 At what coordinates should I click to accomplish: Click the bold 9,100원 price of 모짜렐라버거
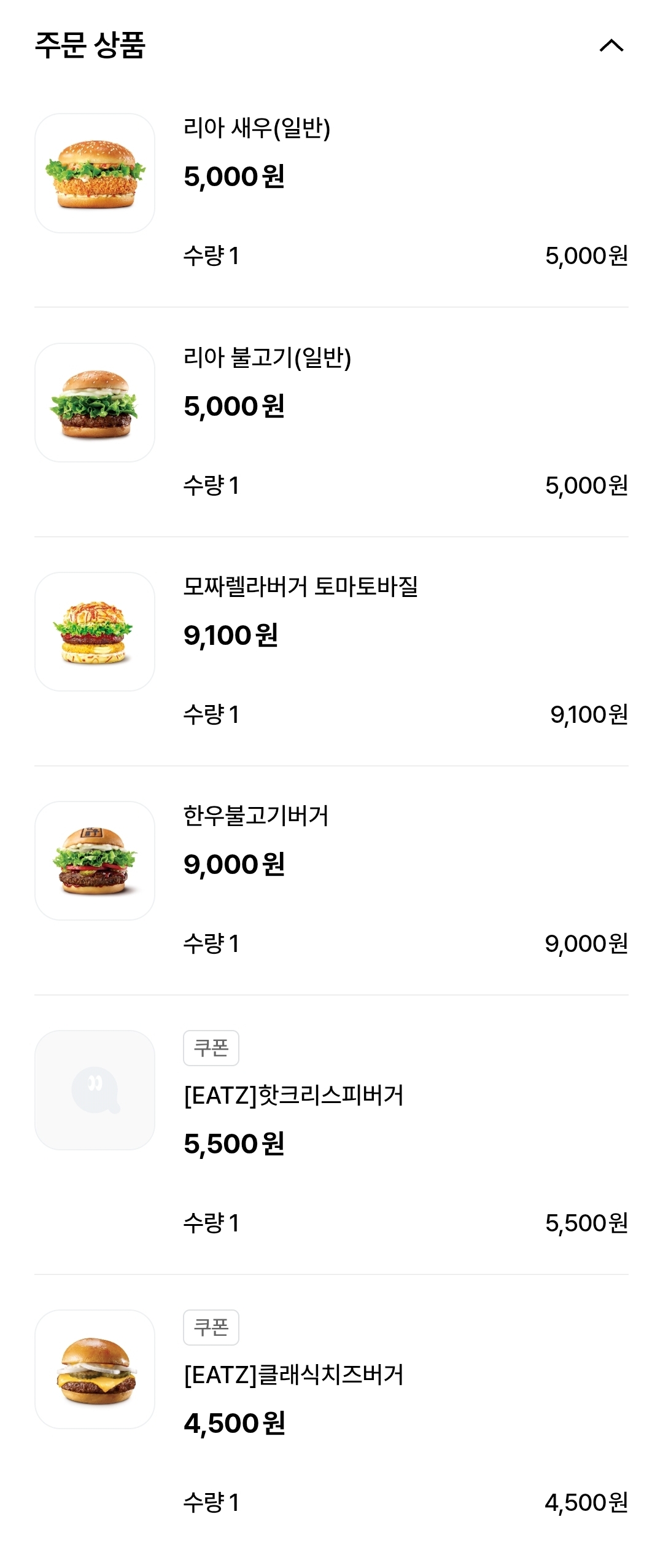point(231,635)
